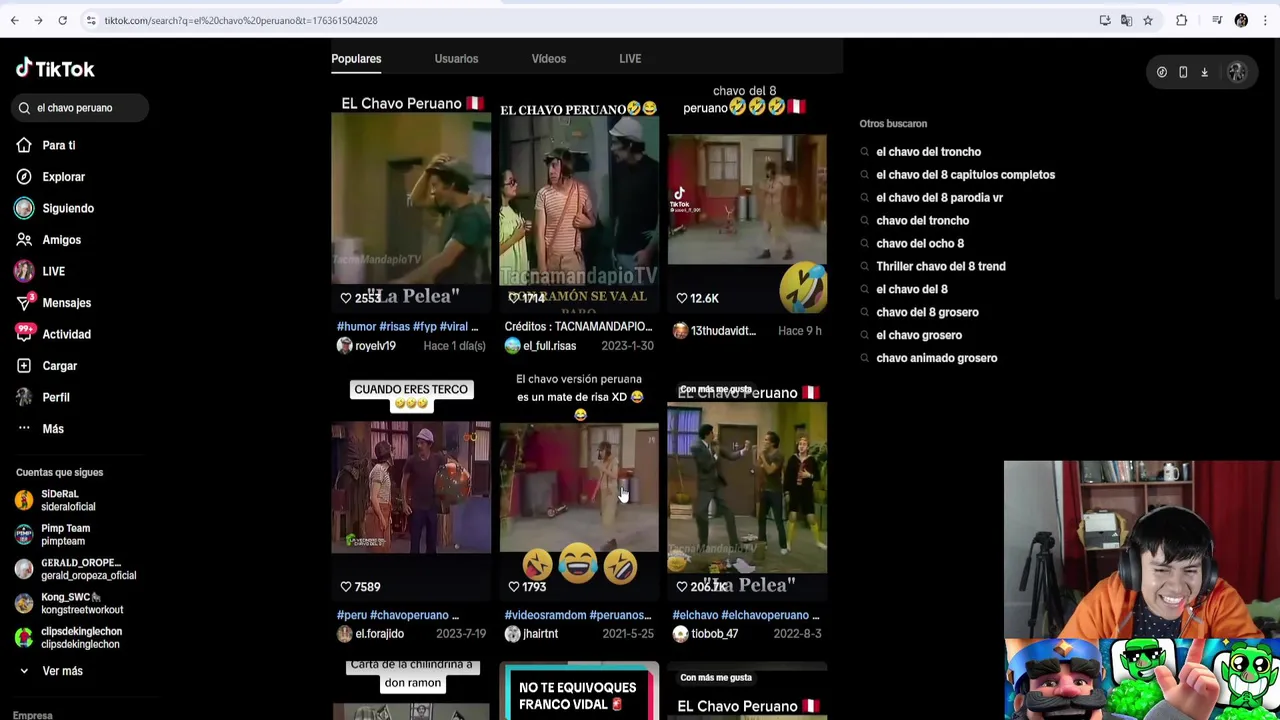Like the video with 2553 likes
The height and width of the screenshot is (720, 1280).
(x=346, y=298)
